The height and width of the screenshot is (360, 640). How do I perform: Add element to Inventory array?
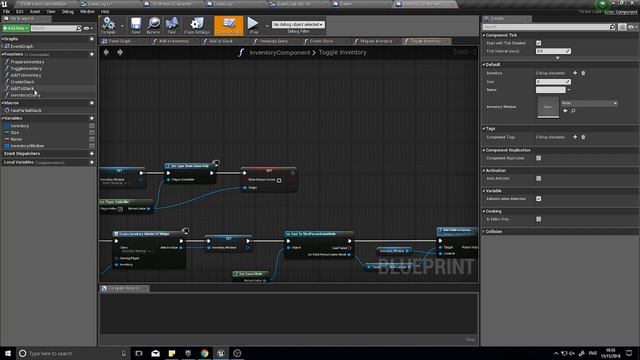point(575,73)
